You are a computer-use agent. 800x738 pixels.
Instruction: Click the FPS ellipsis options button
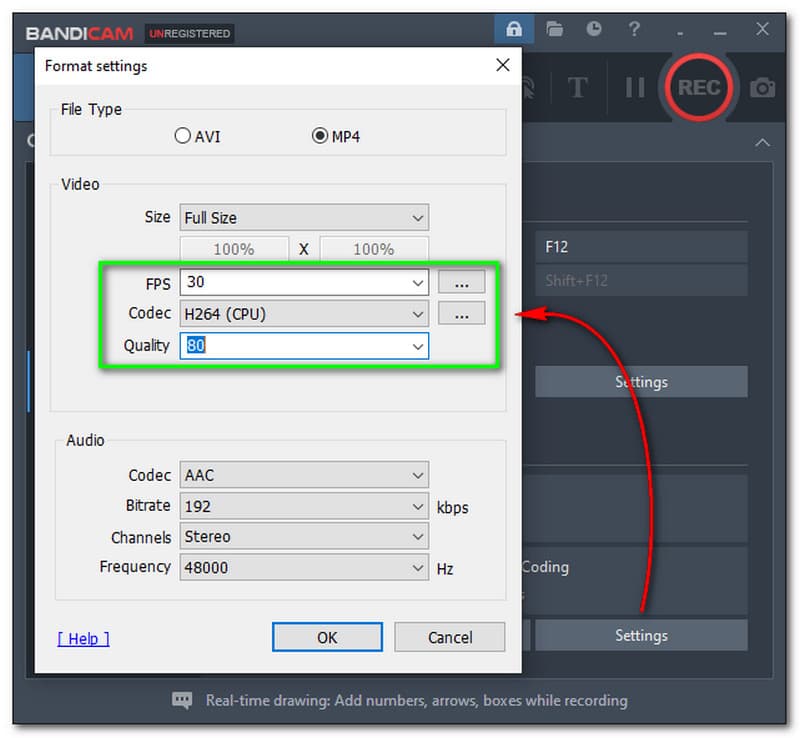(461, 283)
